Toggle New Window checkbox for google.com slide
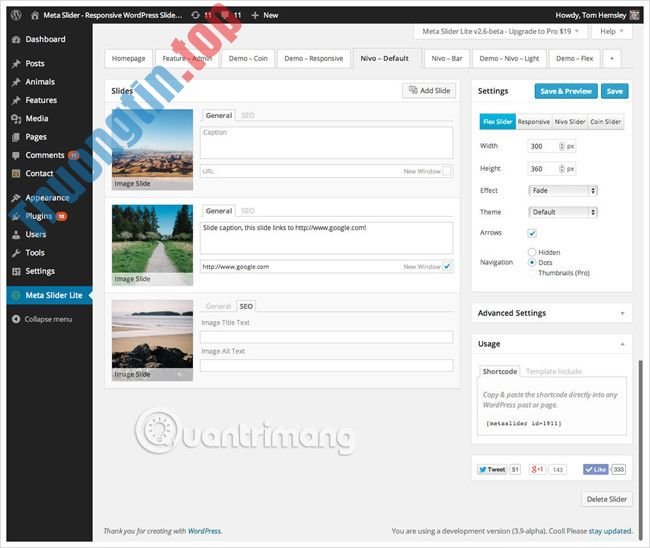The height and width of the screenshot is (548, 650). pos(446,267)
